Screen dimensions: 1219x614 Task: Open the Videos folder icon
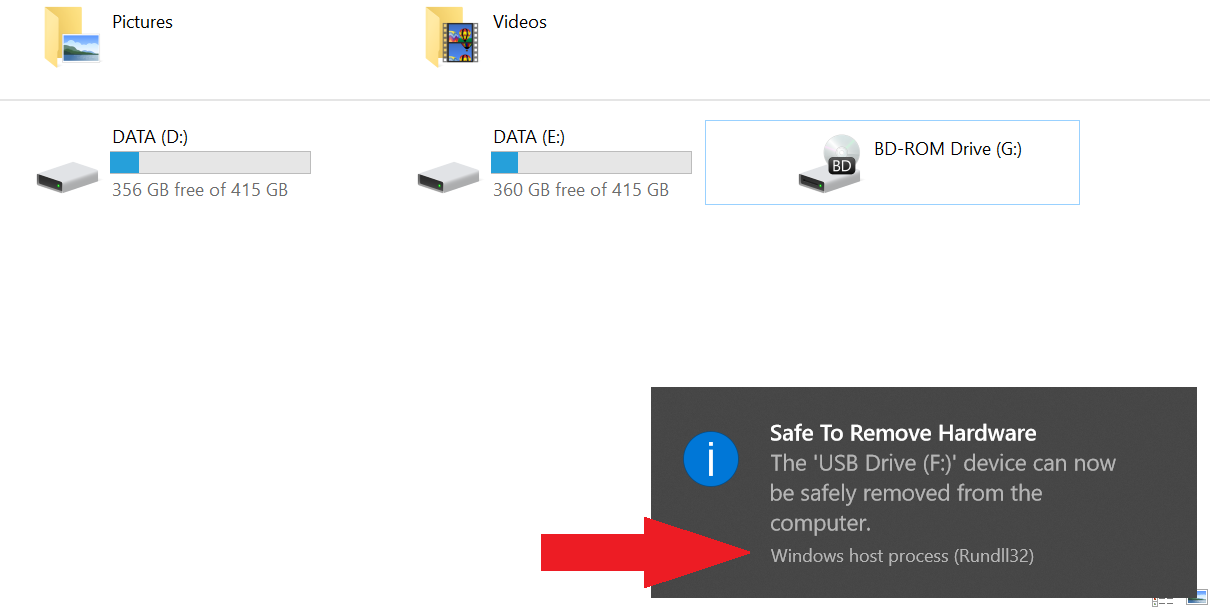pyautogui.click(x=452, y=37)
